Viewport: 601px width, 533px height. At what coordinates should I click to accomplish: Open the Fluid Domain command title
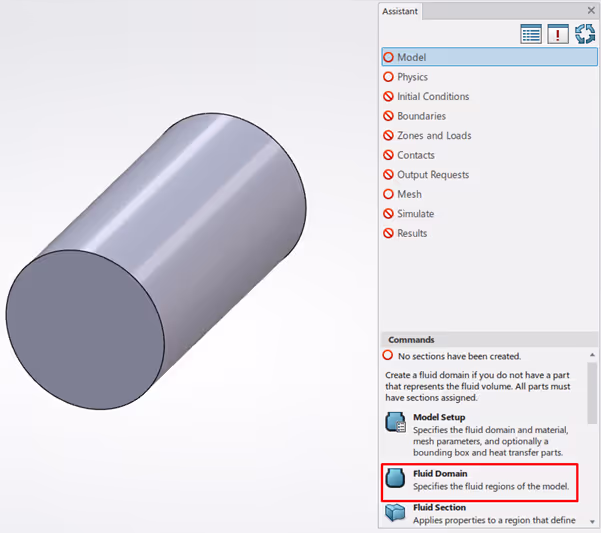tap(440, 474)
